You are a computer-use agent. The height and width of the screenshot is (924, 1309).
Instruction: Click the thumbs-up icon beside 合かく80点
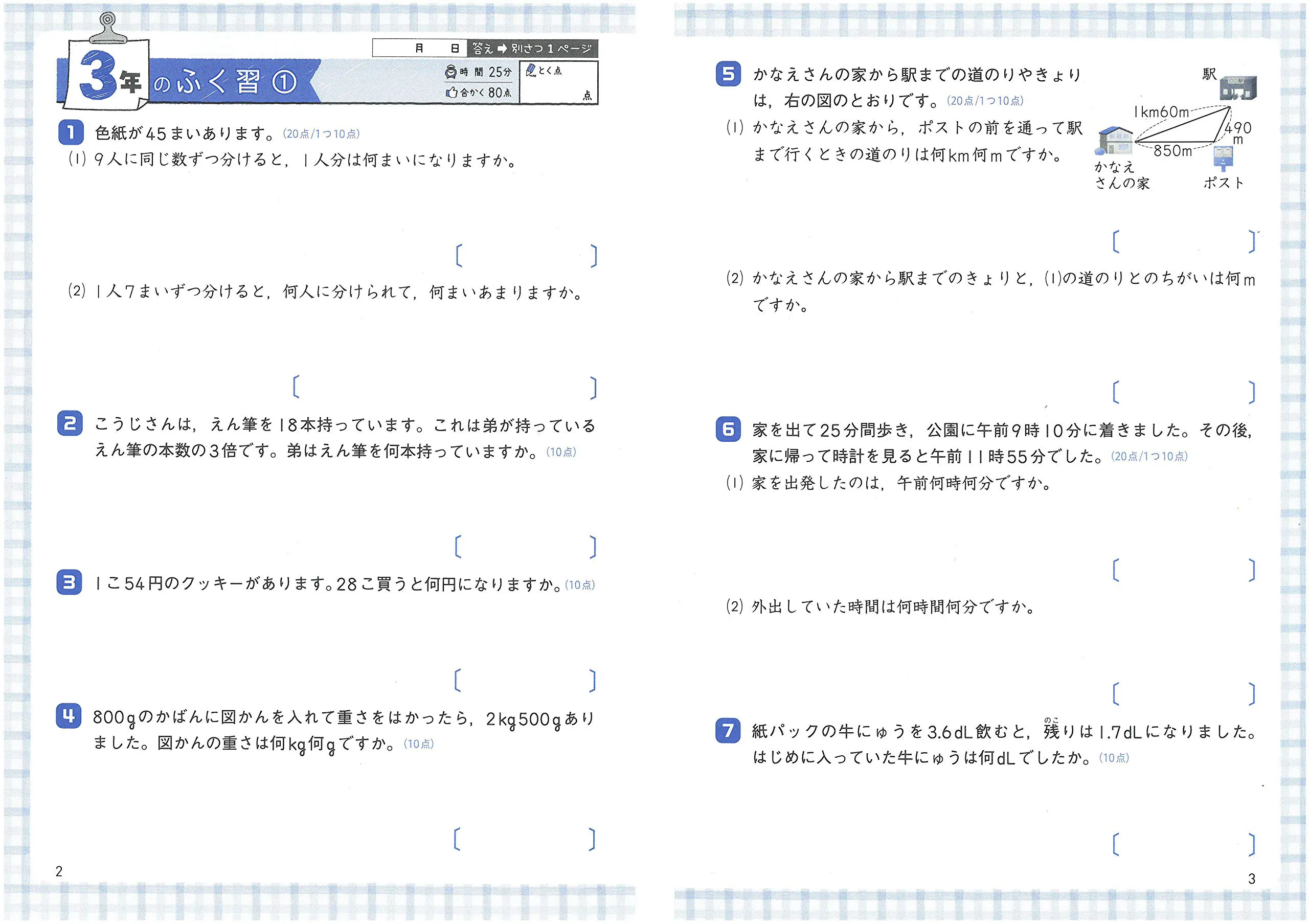(452, 93)
